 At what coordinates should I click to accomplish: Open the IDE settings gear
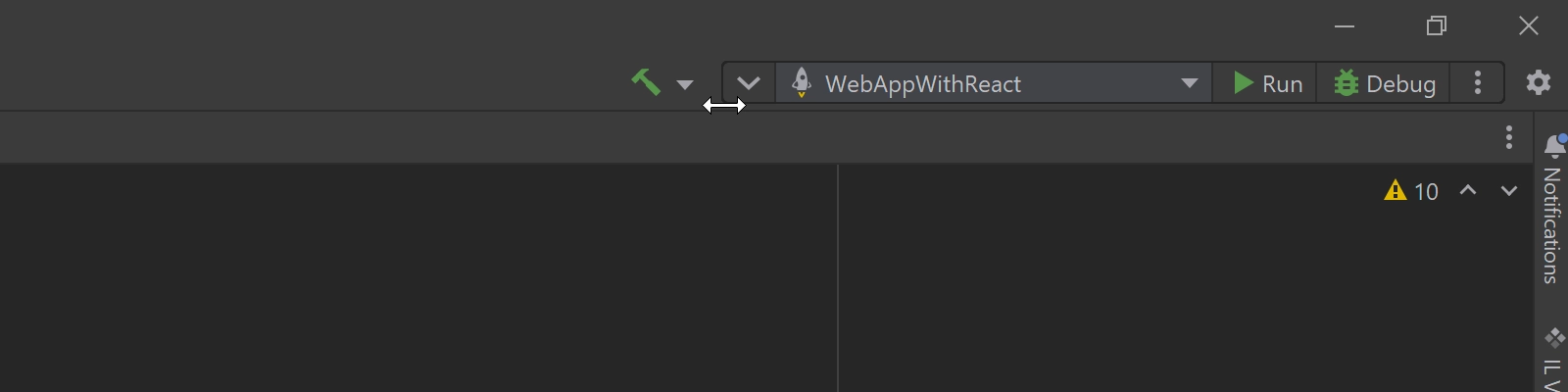click(1539, 82)
